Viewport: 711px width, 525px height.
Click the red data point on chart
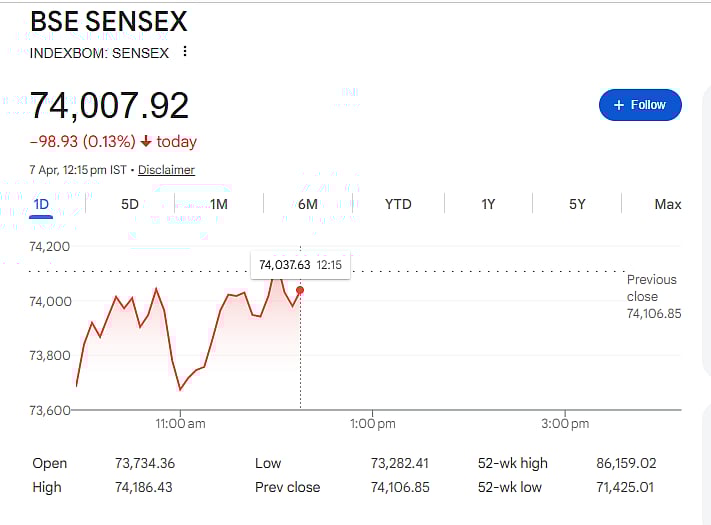point(300,290)
